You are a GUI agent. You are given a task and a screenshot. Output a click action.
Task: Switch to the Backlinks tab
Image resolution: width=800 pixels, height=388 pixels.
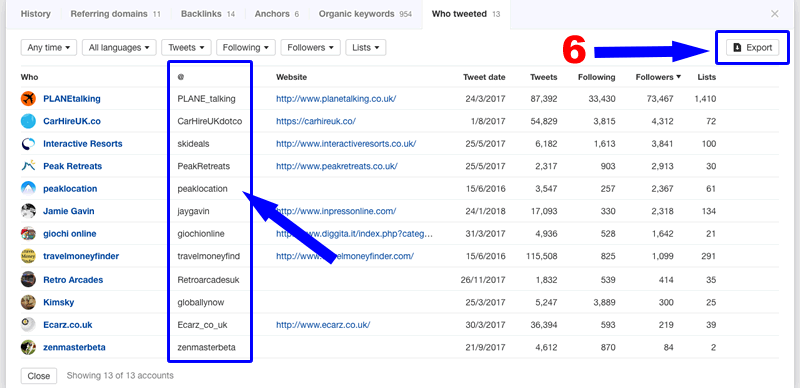(208, 14)
